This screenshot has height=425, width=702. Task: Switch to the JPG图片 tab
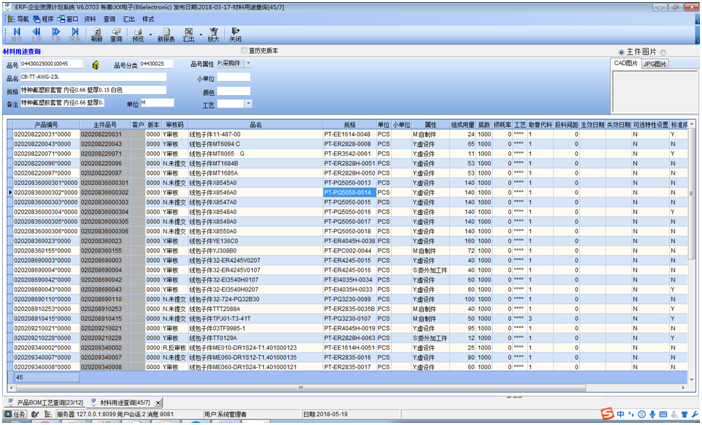click(x=656, y=63)
